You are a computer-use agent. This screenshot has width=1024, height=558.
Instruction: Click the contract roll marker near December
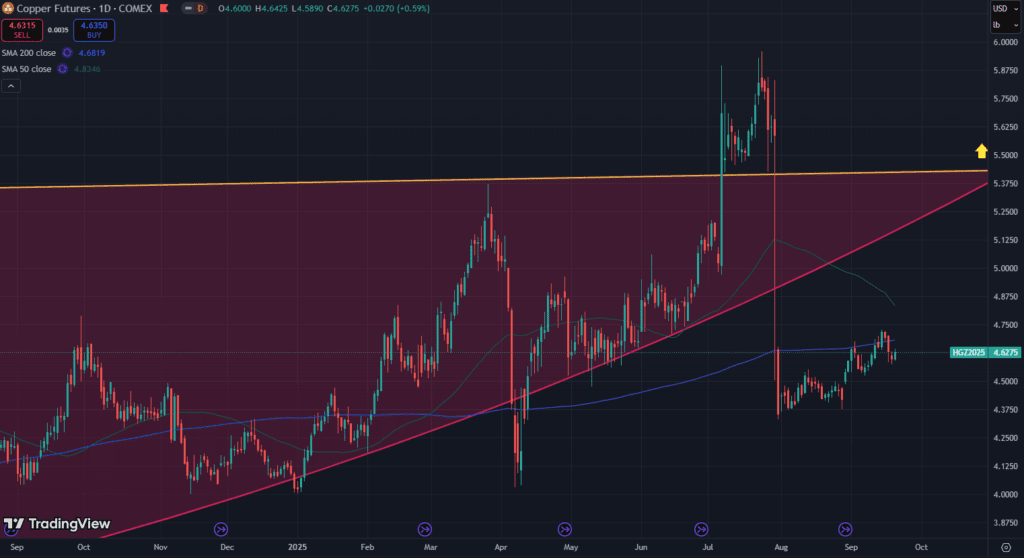pos(221,528)
